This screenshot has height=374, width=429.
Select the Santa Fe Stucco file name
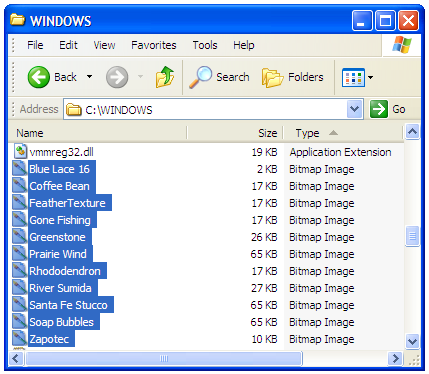68,305
